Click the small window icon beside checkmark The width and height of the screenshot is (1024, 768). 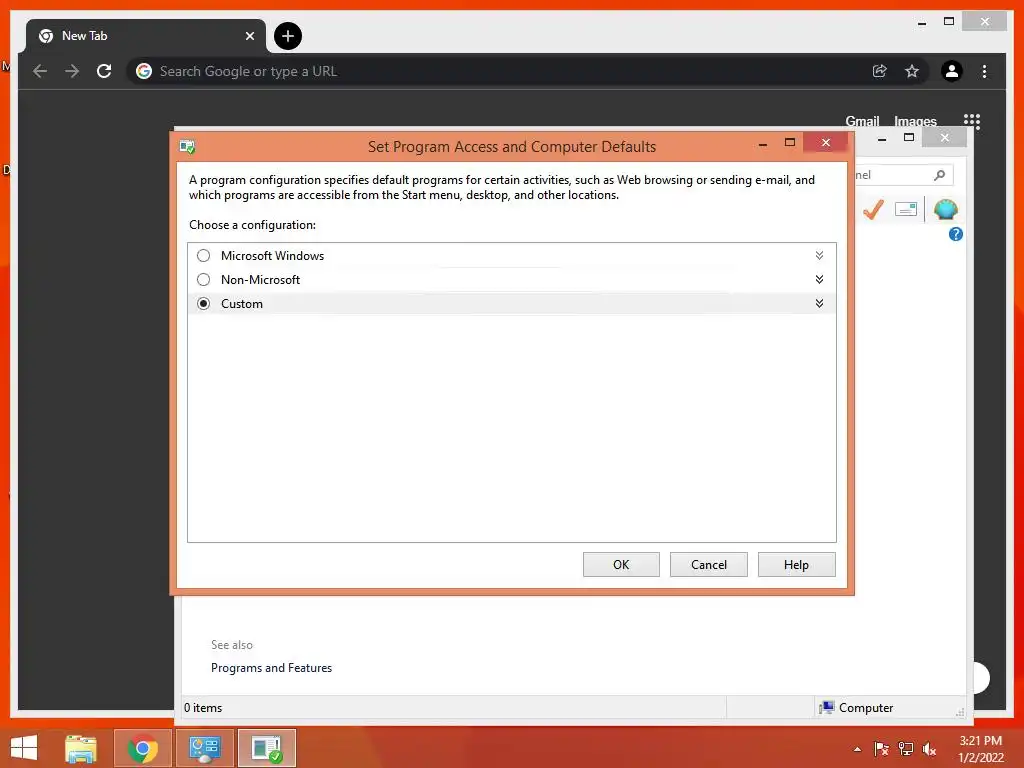[x=906, y=210]
